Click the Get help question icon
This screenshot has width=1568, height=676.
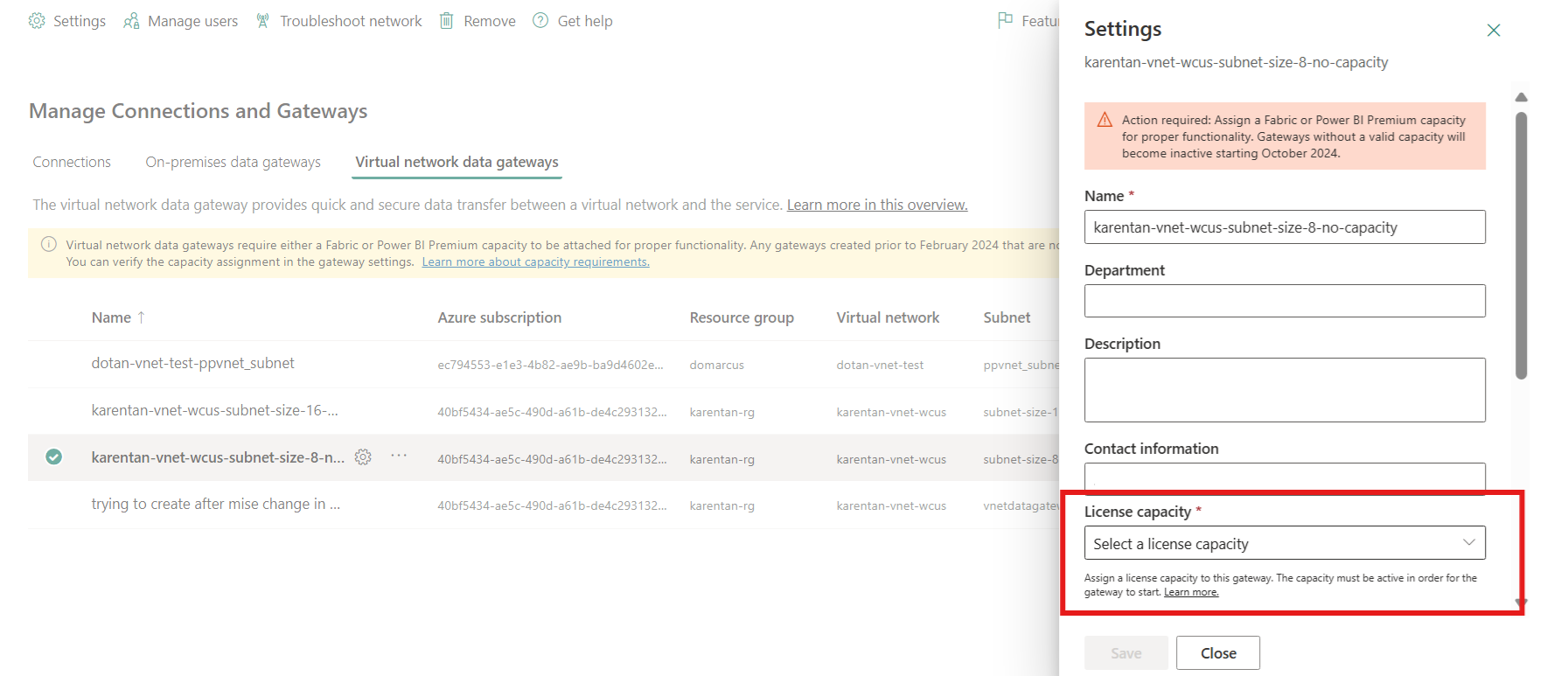[x=540, y=21]
